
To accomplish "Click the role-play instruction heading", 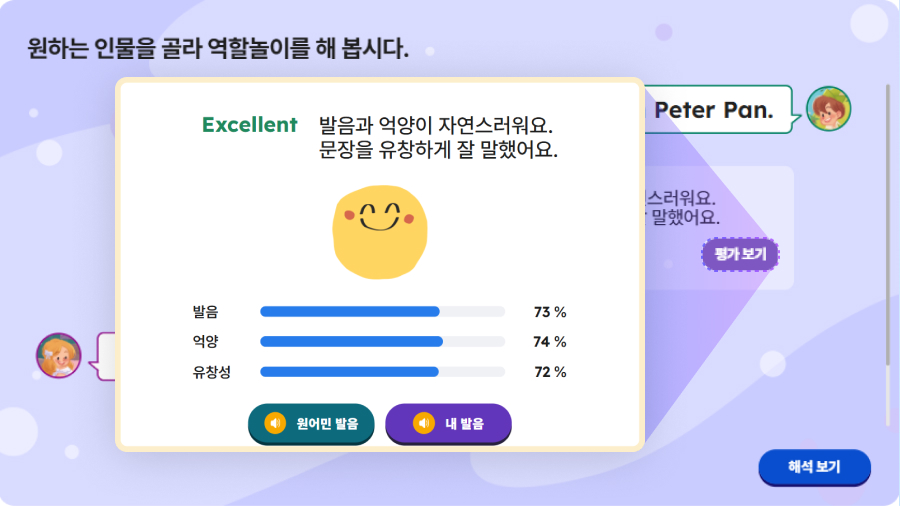I will point(218,48).
